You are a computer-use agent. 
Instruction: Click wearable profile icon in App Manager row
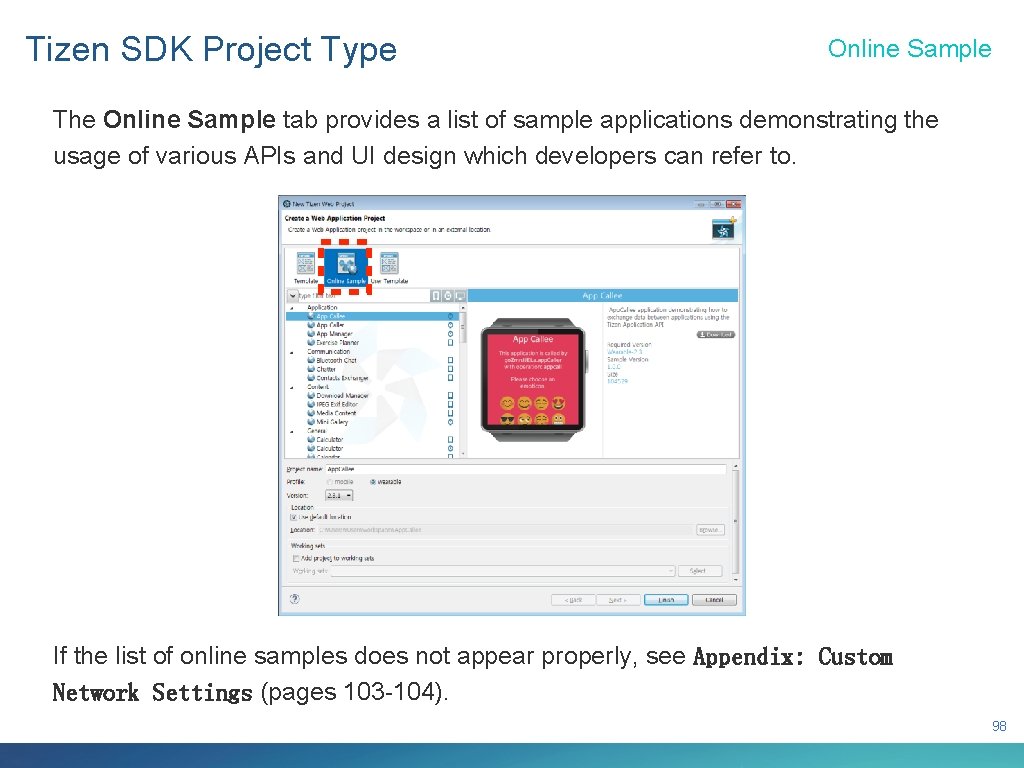pyautogui.click(x=451, y=334)
